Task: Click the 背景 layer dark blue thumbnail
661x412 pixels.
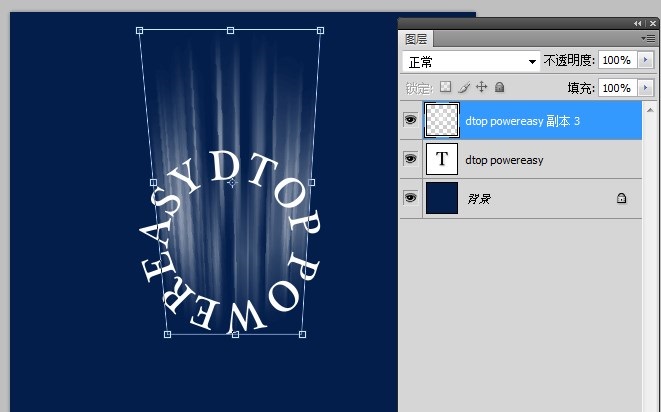Action: pyautogui.click(x=442, y=198)
